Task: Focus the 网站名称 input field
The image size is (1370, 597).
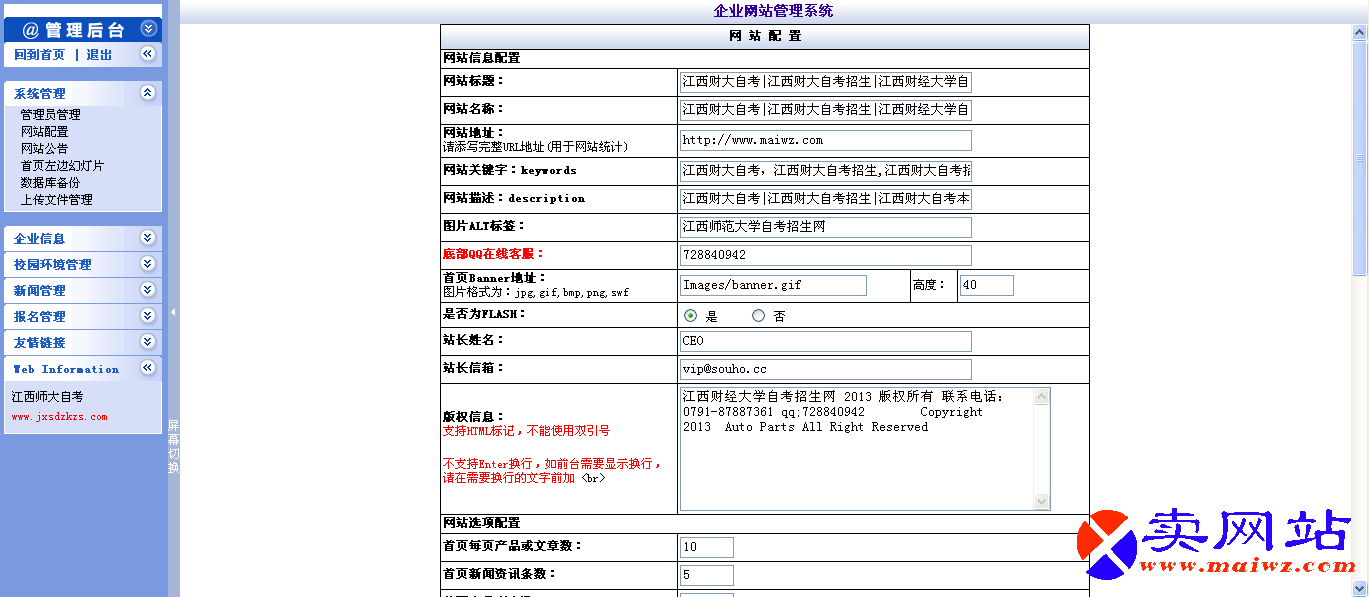Action: coord(825,110)
